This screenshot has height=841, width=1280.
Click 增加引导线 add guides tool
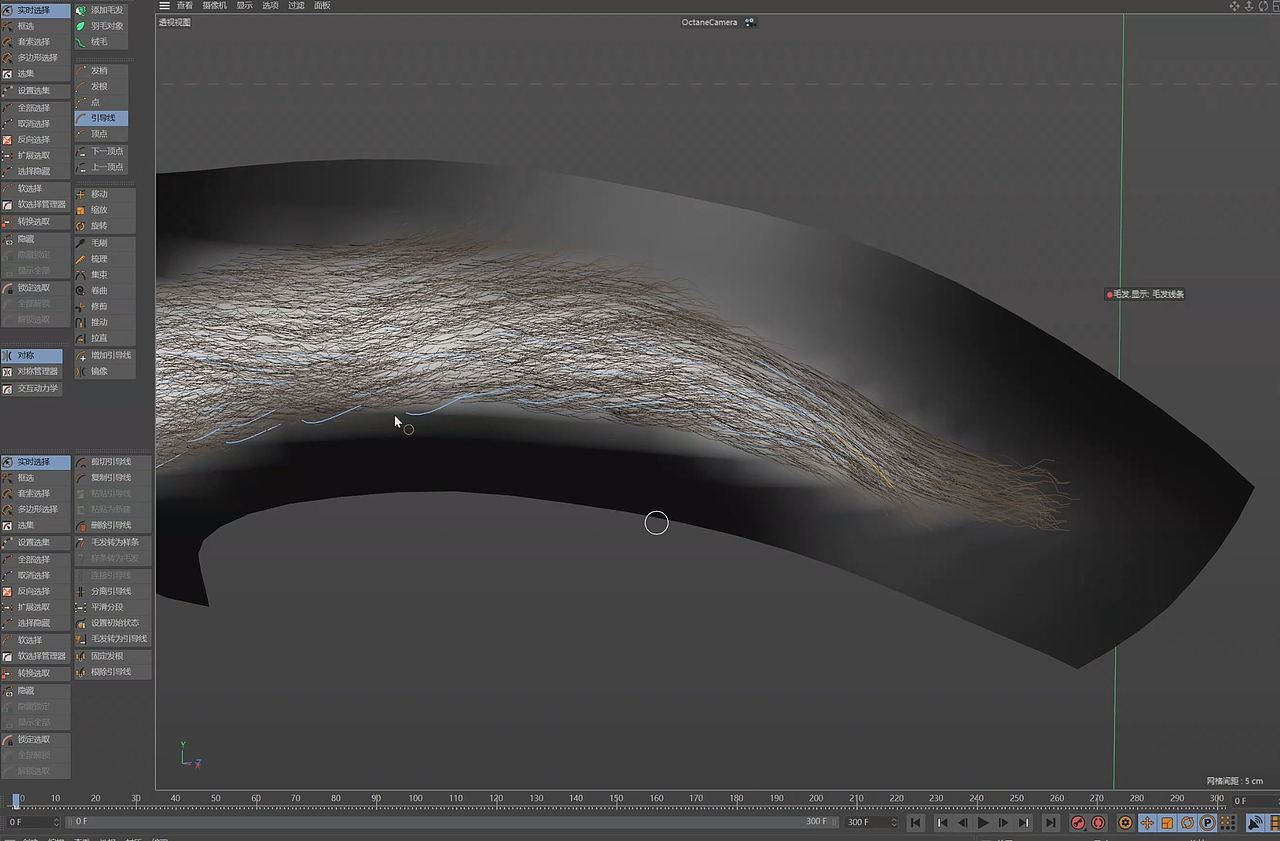104,355
